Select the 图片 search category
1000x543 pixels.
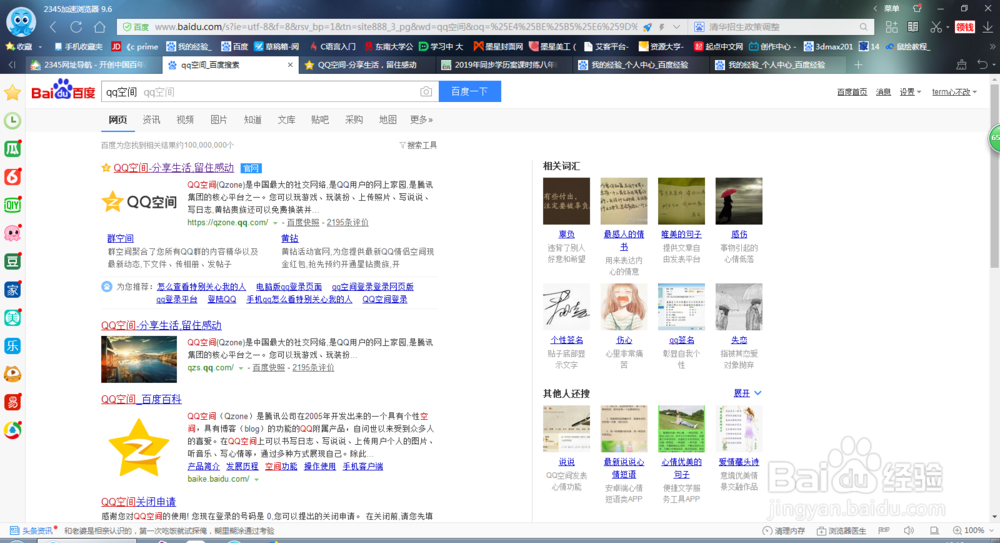(x=219, y=119)
